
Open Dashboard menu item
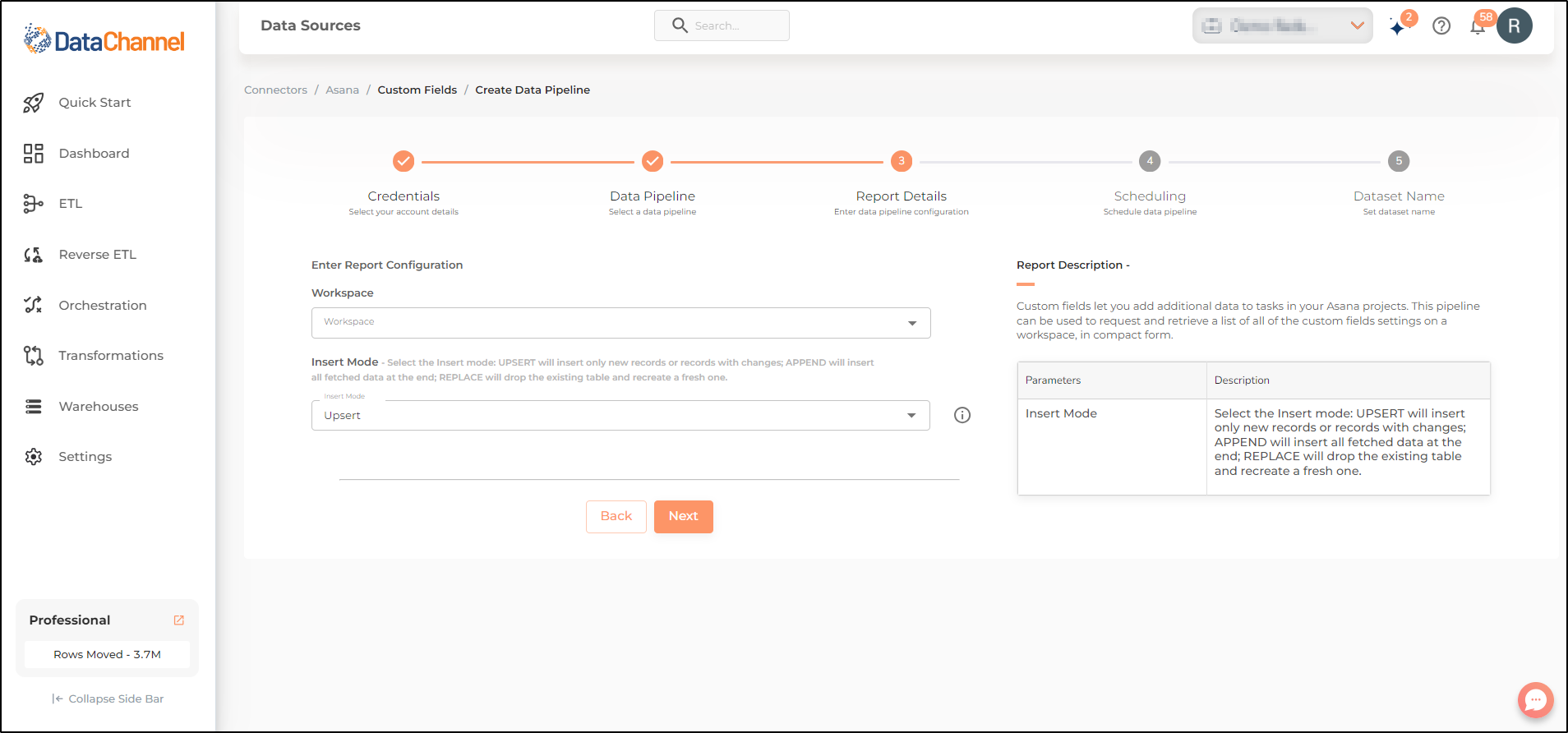coord(94,154)
